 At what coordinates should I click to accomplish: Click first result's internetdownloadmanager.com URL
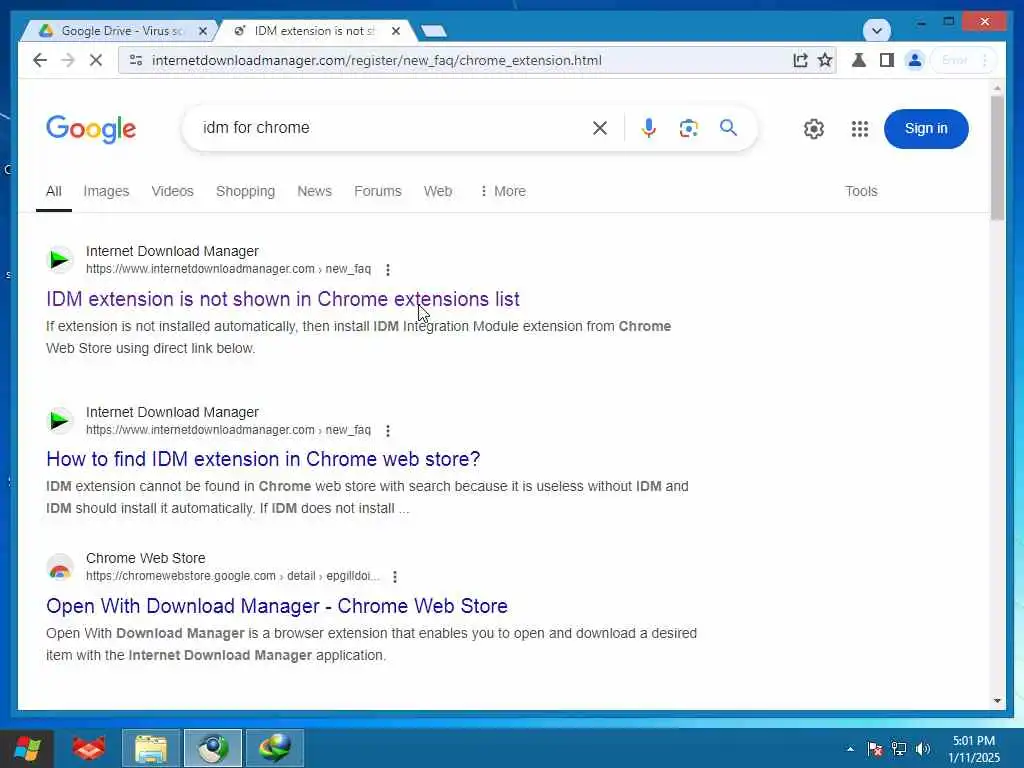[228, 268]
